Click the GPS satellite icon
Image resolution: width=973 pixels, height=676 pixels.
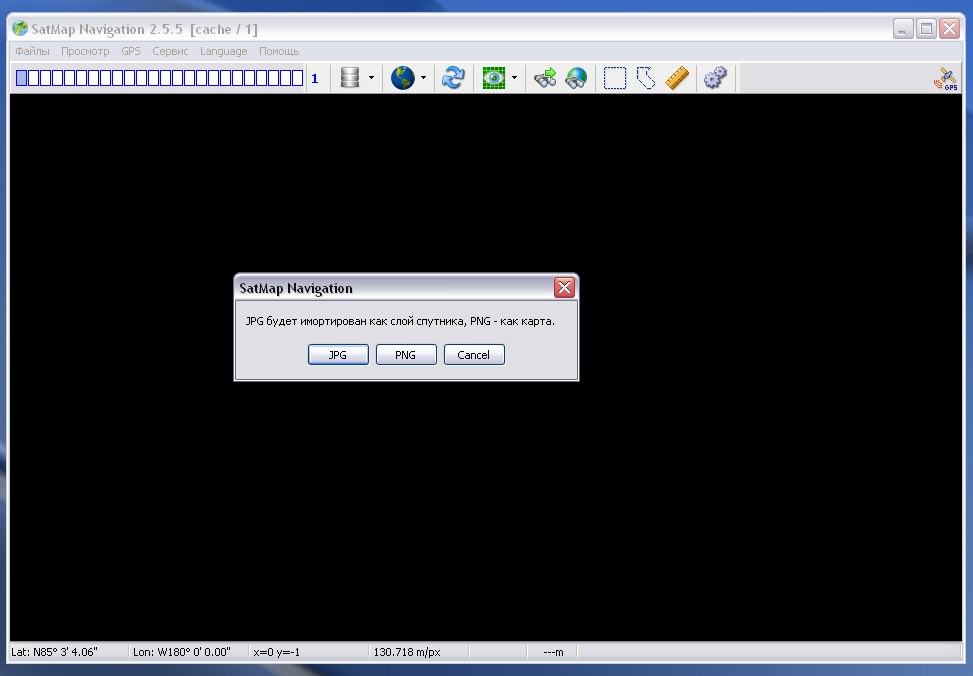point(946,78)
